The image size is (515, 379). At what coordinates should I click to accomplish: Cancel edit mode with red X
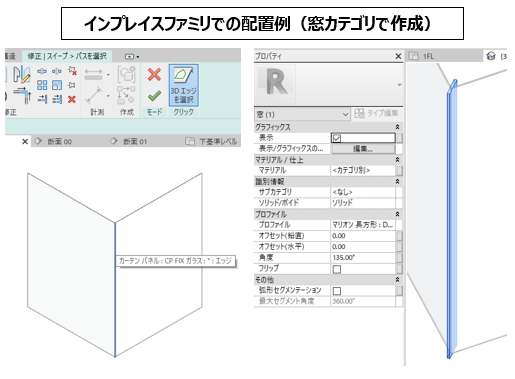tap(154, 75)
